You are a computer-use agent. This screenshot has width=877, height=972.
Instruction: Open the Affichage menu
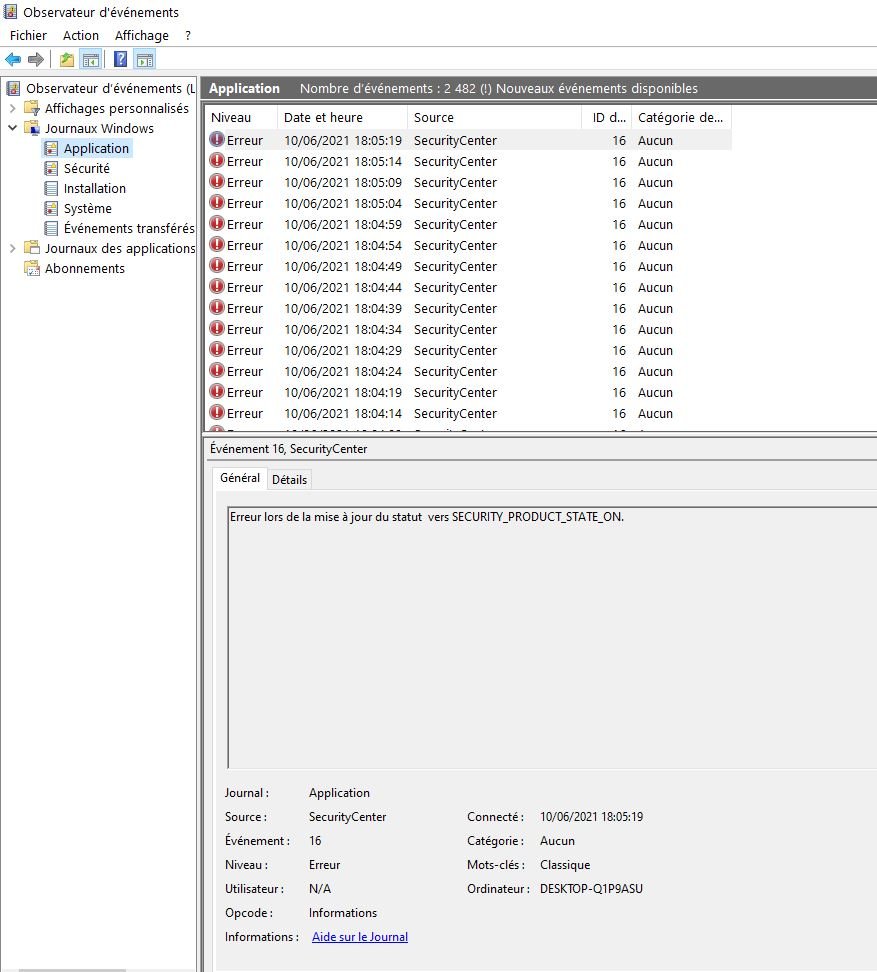coord(142,35)
